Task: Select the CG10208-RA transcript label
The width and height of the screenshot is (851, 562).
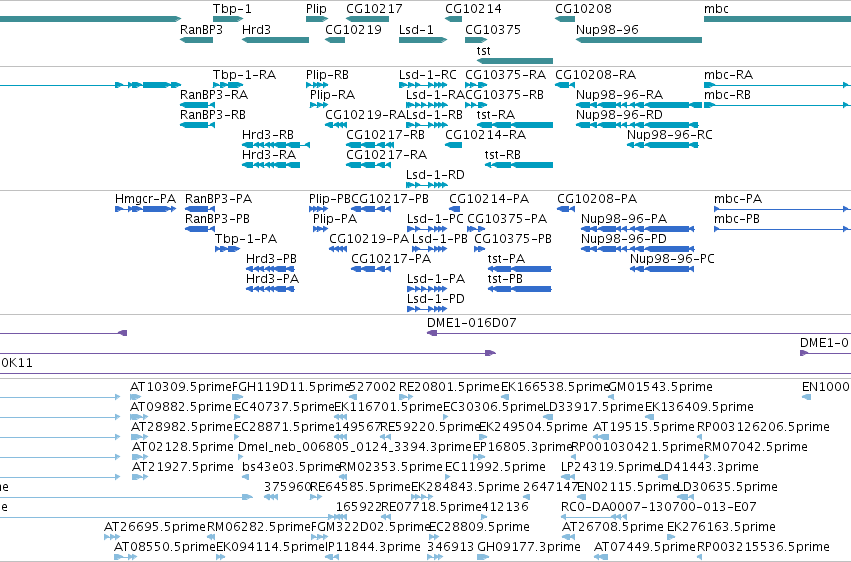Action: tap(595, 74)
